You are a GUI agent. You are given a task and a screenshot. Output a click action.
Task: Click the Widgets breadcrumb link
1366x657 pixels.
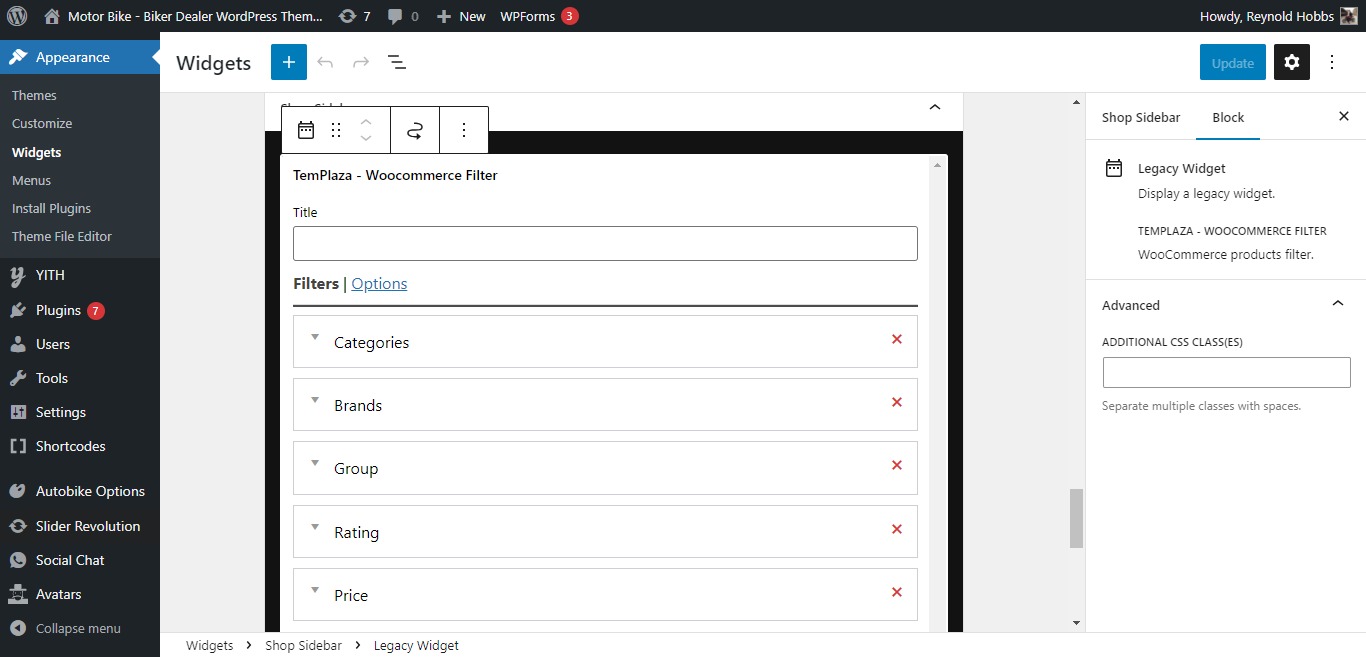click(x=209, y=645)
